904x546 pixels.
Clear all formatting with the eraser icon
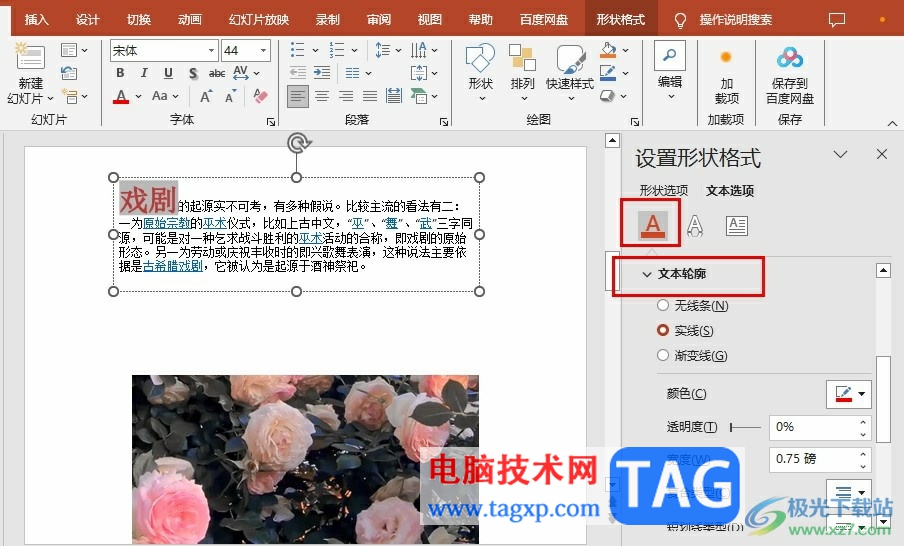point(260,96)
